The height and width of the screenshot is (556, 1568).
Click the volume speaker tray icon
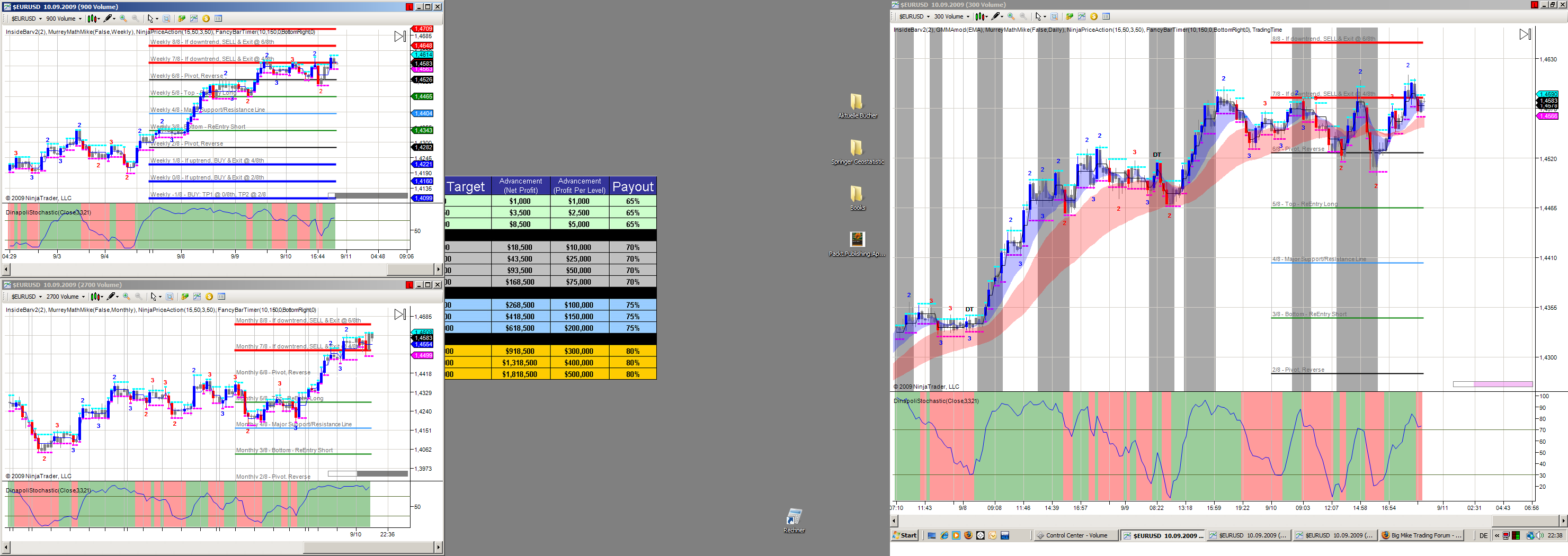(x=1540, y=535)
